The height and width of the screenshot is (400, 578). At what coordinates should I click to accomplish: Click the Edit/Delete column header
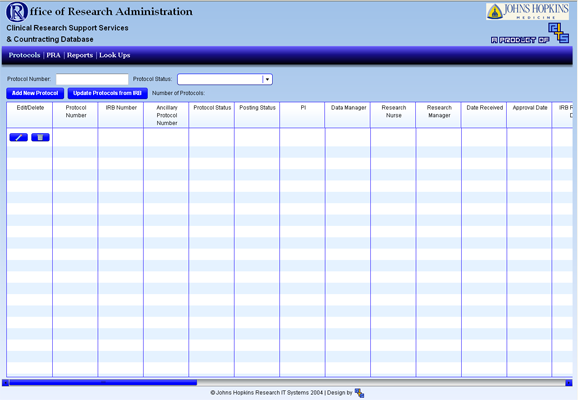click(x=30, y=115)
